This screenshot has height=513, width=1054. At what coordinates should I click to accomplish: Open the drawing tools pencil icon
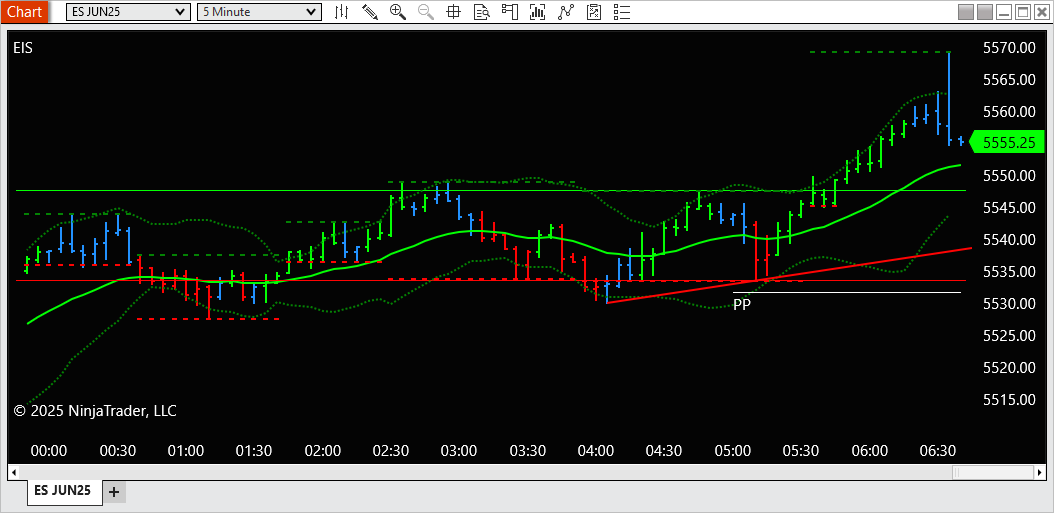point(370,11)
